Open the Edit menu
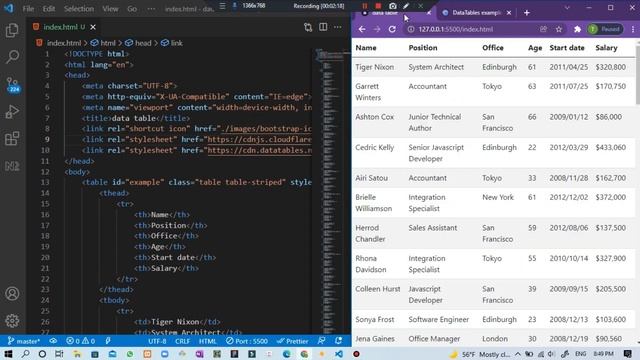This screenshot has width=640, height=360. click(49, 9)
